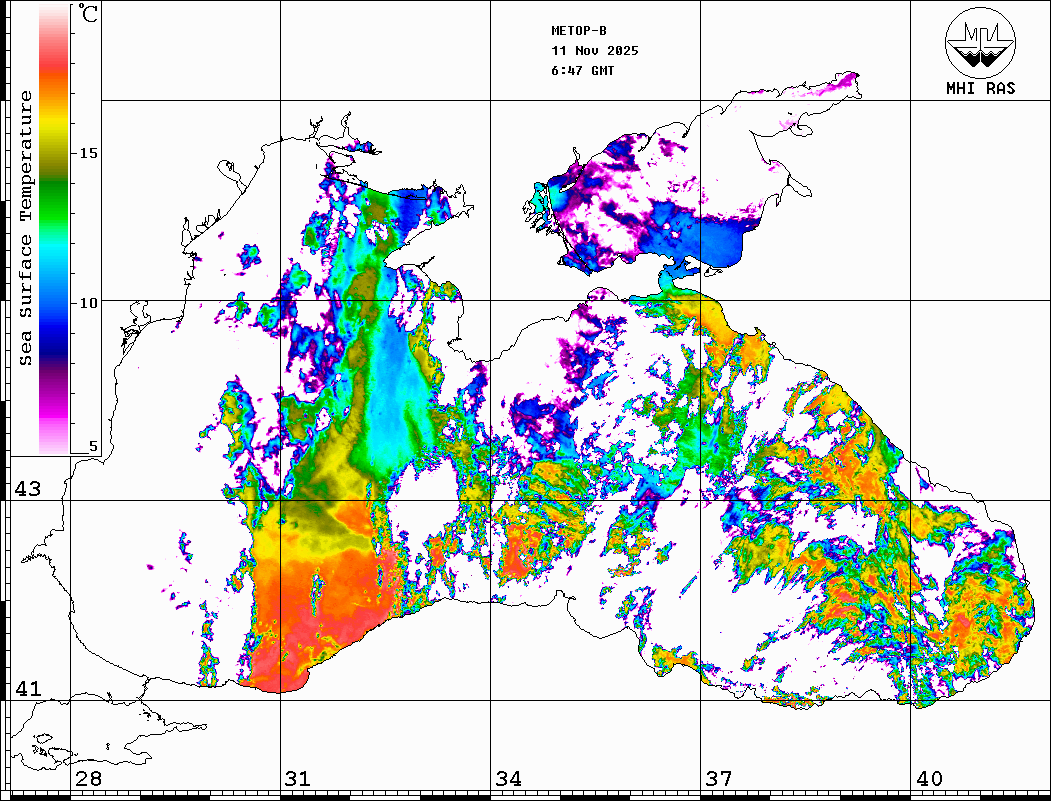Click the "MHI RAS" text under the logo
Image resolution: width=1051 pixels, height=801 pixels.
pyautogui.click(x=980, y=89)
